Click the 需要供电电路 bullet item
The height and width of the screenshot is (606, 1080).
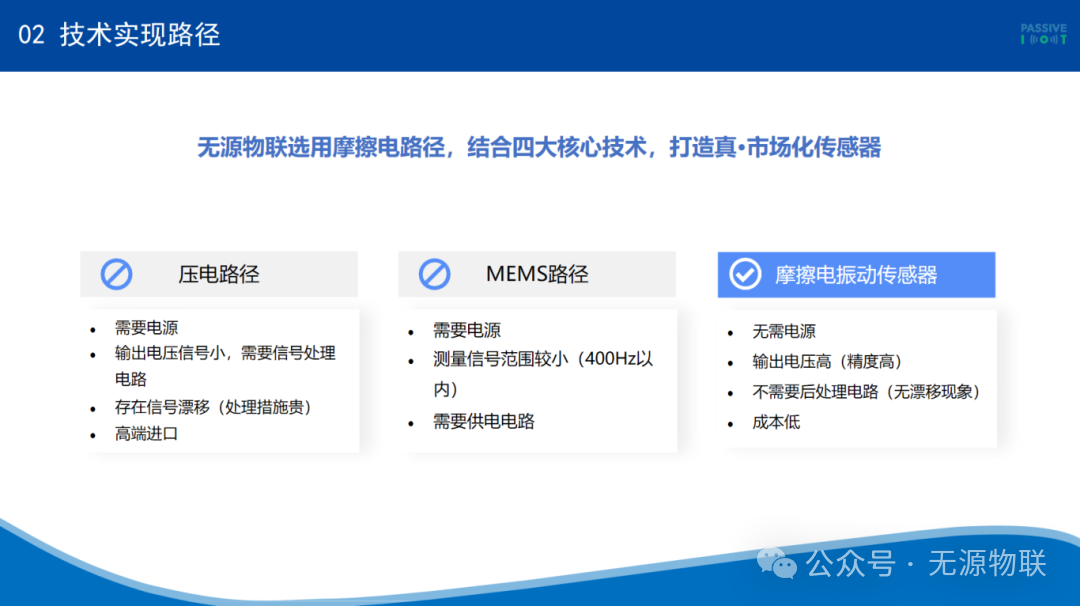[484, 421]
